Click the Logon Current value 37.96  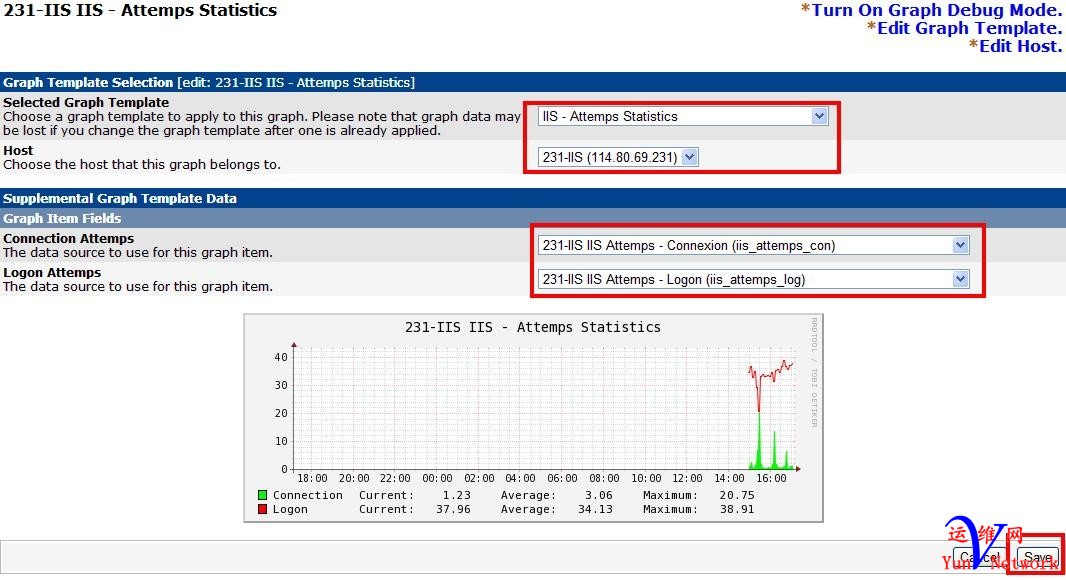(x=453, y=509)
